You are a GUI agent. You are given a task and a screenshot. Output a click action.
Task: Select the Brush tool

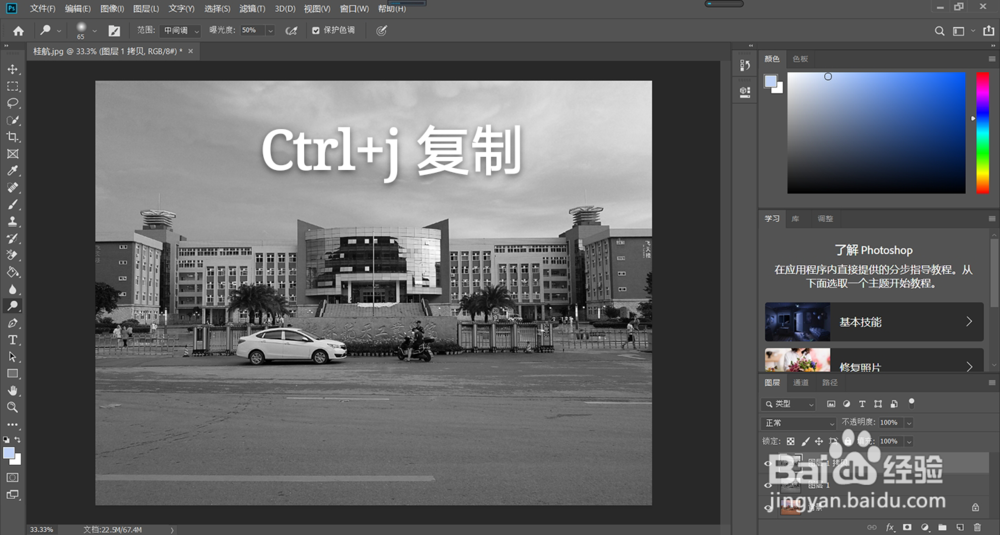coord(12,205)
